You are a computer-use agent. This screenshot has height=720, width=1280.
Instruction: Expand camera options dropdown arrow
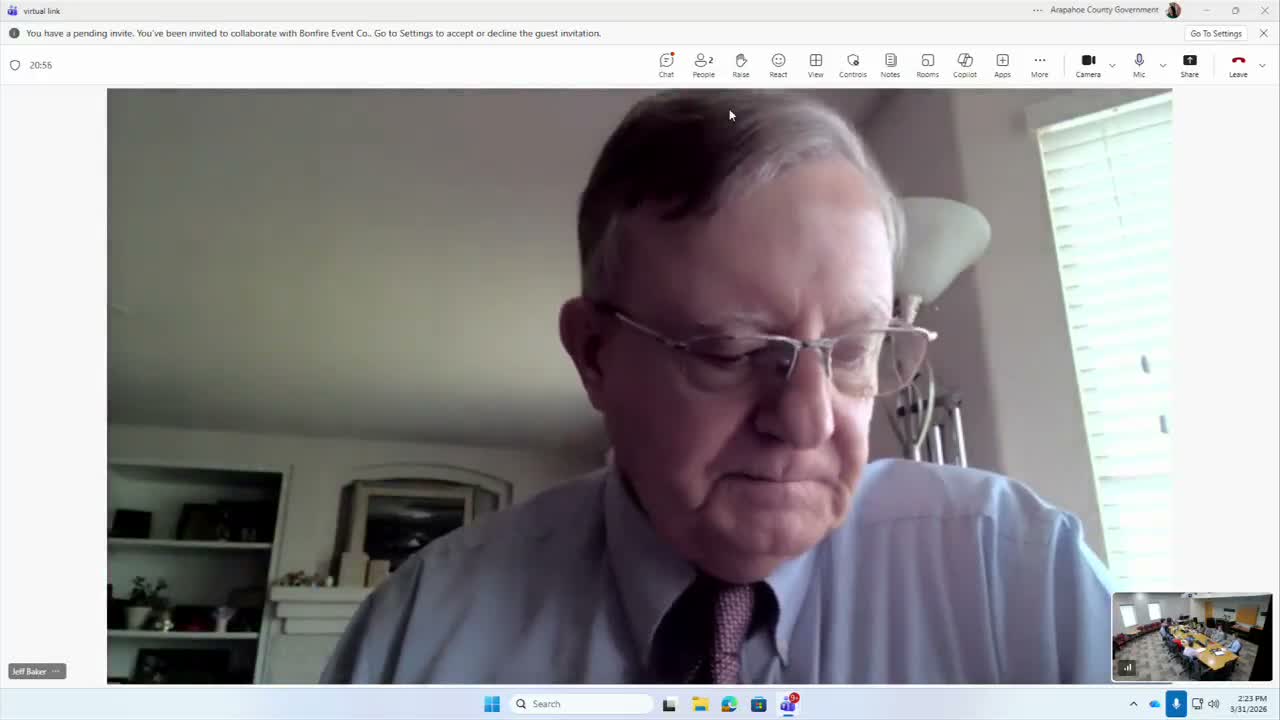point(1112,65)
